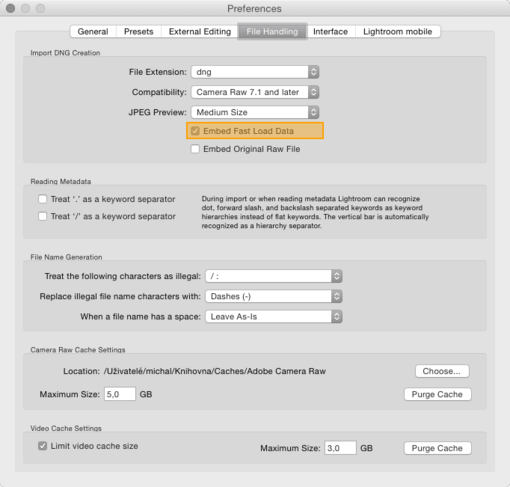
Task: Click the File Extension label
Action: [158, 72]
